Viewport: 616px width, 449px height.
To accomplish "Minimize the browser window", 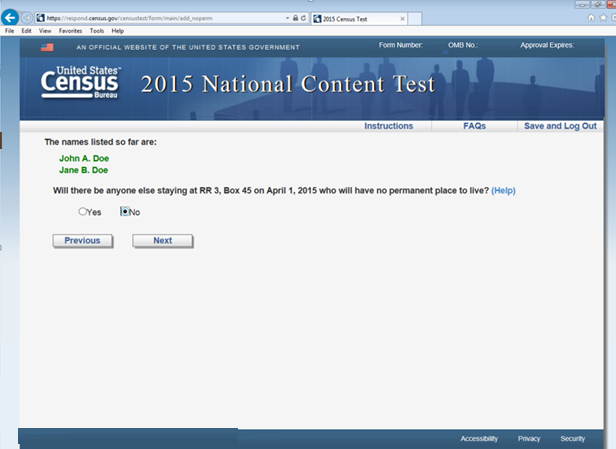I will (581, 4).
